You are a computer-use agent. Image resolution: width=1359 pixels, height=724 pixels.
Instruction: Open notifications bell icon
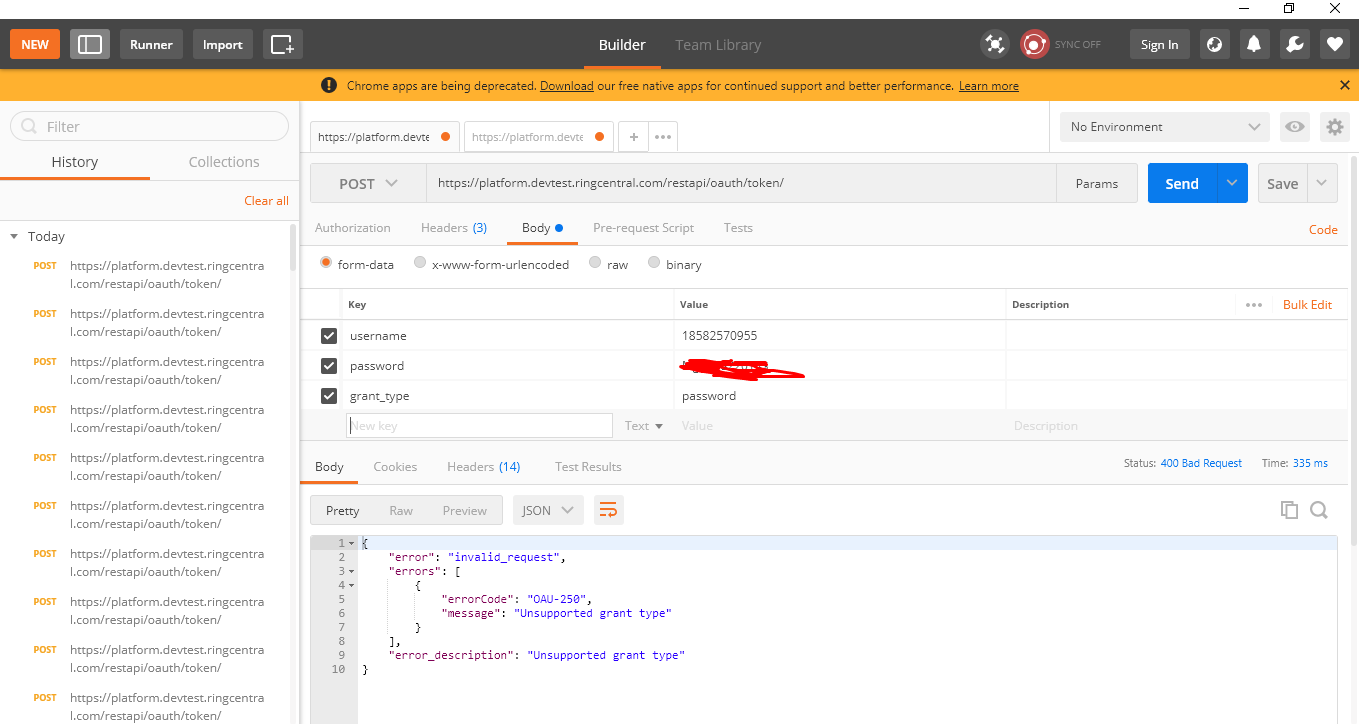point(1254,44)
